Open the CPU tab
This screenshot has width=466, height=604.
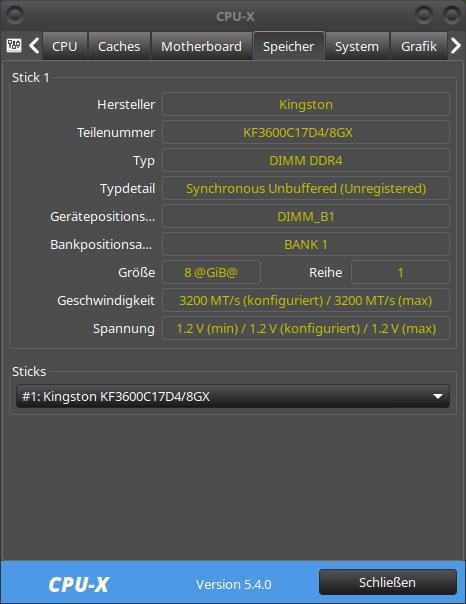click(65, 46)
